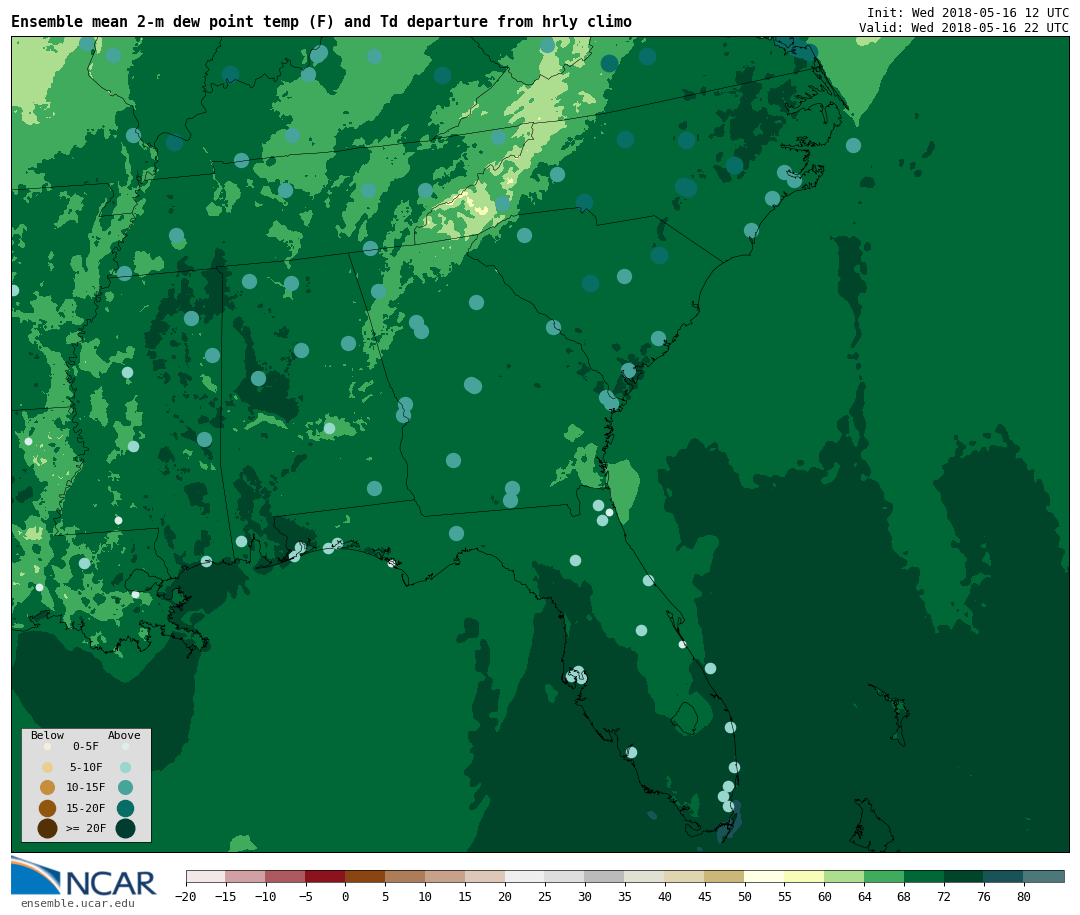1080x915 pixels.
Task: Click the 'Valid: Wed 2018-05-16 22 UTC' text
Action: tap(964, 28)
